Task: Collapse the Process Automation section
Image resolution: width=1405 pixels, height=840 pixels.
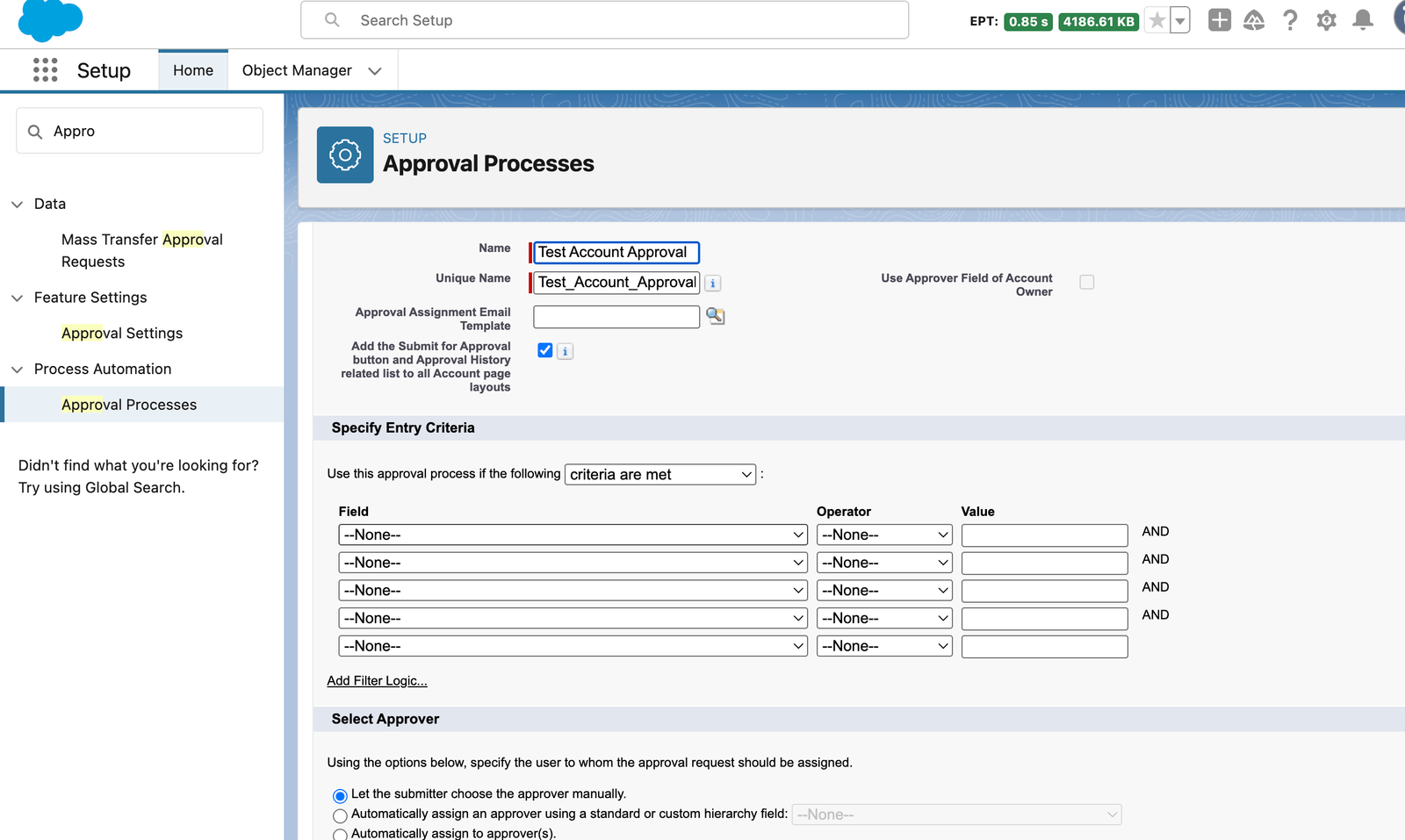Action: (x=17, y=370)
